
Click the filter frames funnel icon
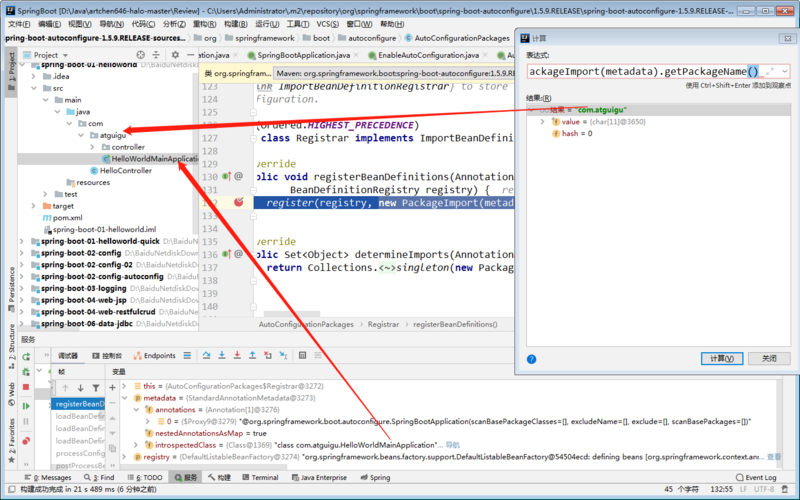coord(95,388)
